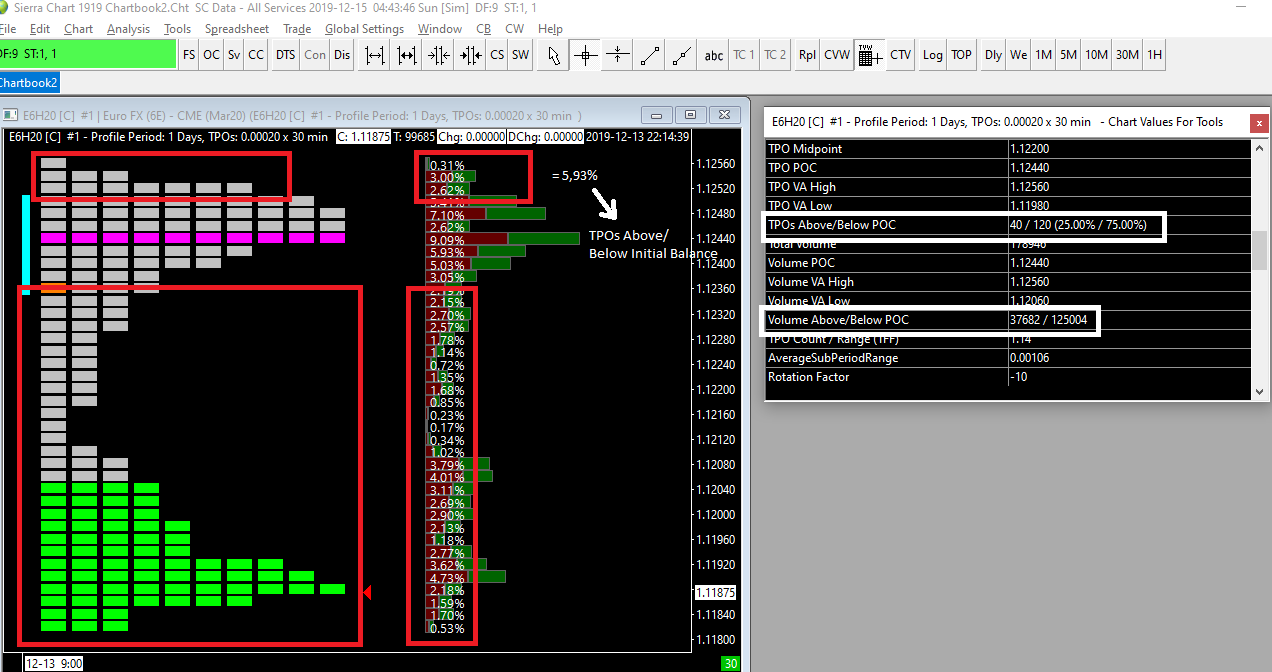Open the Help menu
1272x672 pixels.
[x=550, y=29]
